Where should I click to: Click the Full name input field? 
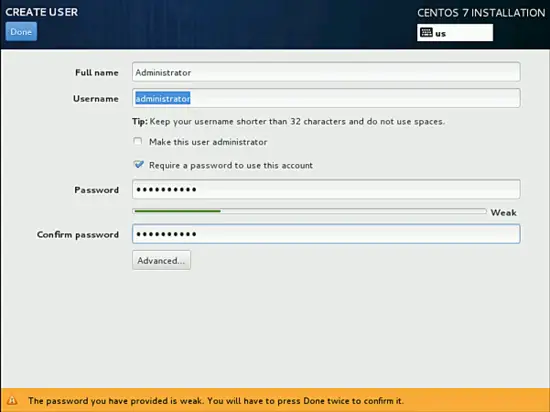pos(326,72)
